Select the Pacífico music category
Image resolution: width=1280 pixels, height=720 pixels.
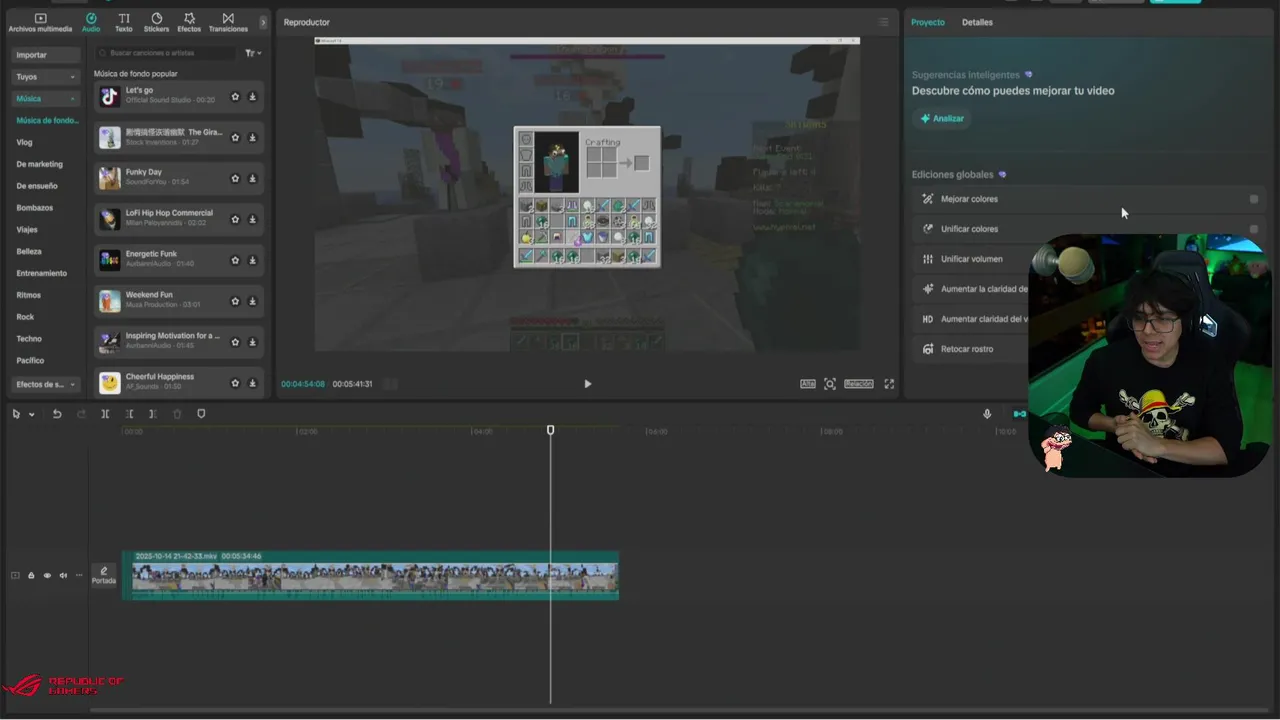pyautogui.click(x=31, y=360)
